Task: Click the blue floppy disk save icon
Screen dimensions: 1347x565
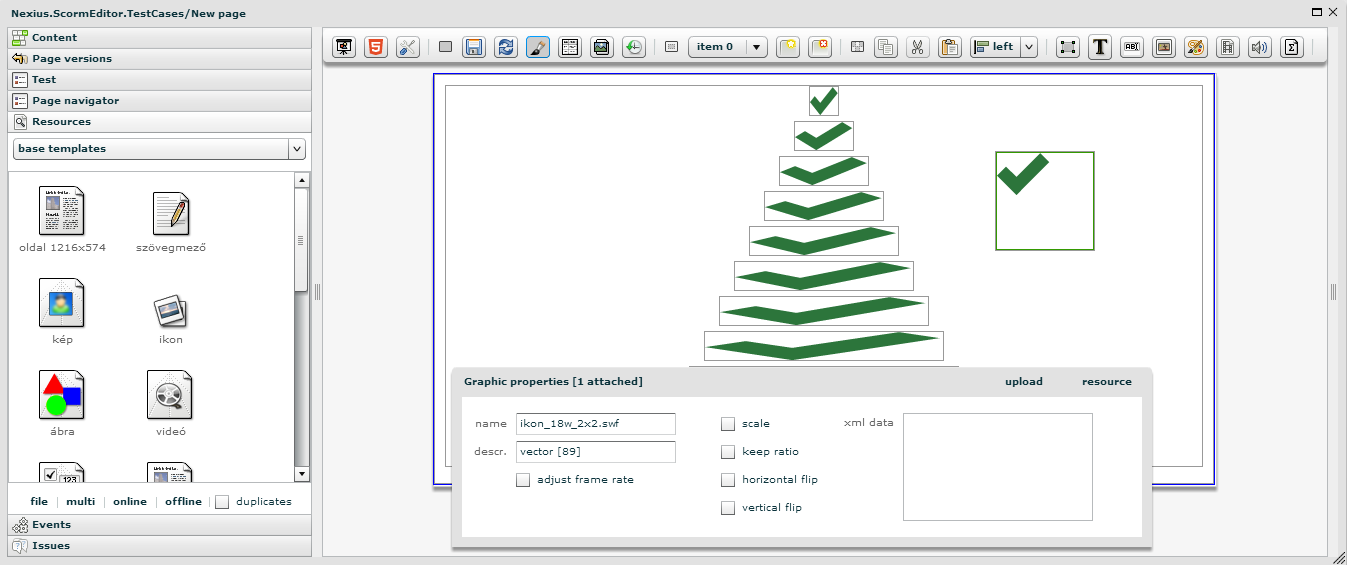Action: [475, 47]
